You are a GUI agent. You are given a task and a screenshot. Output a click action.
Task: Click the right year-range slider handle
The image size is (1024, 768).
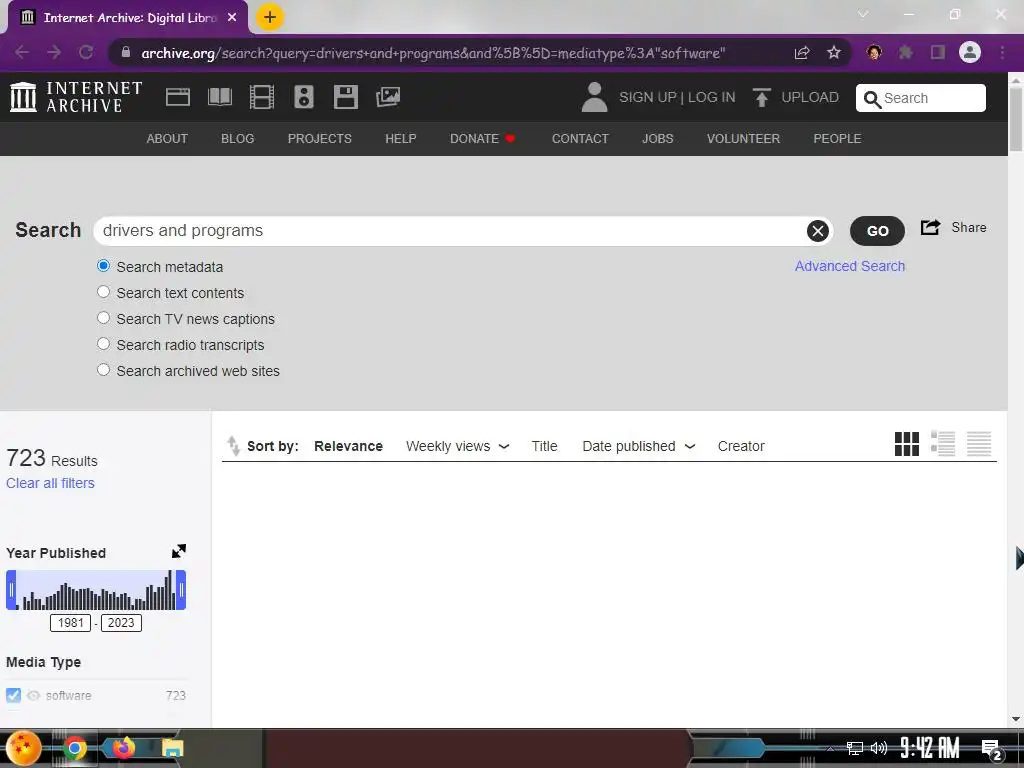[181, 590]
